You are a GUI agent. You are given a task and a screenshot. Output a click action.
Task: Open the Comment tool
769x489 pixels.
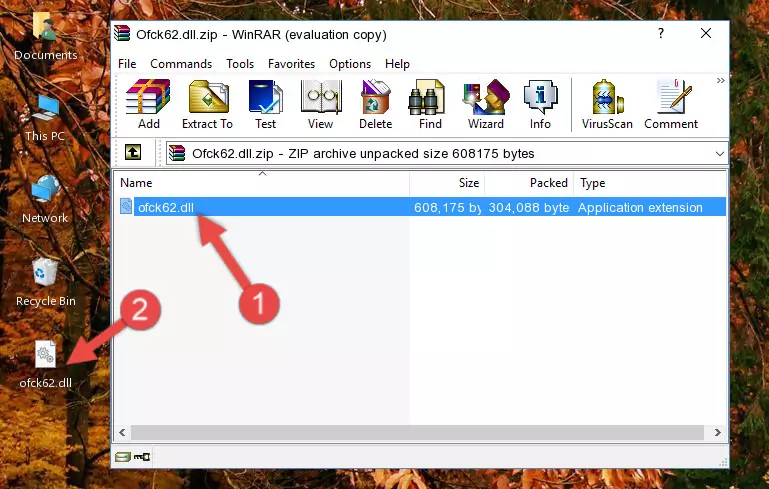(x=671, y=104)
